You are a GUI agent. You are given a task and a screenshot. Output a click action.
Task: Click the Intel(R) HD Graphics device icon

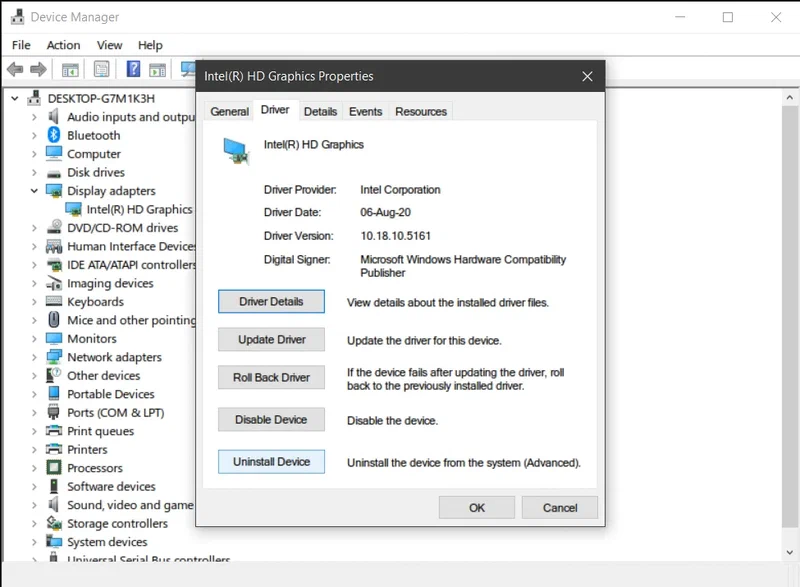73,209
